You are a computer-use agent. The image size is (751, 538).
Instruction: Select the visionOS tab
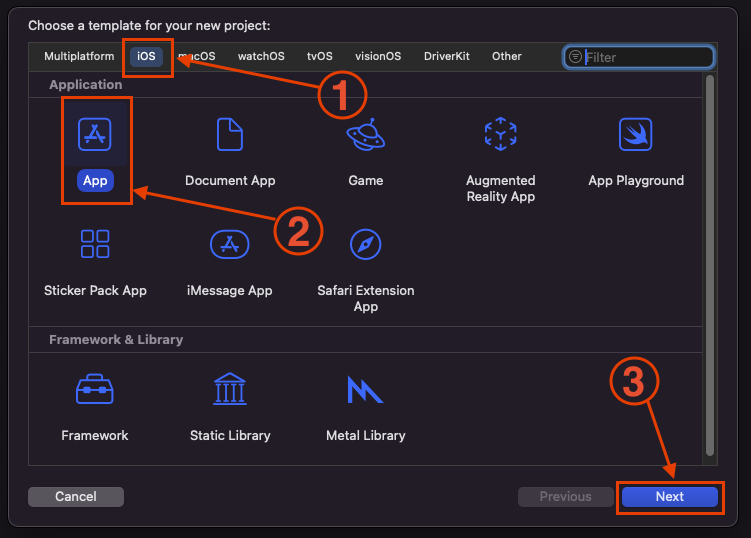tap(378, 57)
